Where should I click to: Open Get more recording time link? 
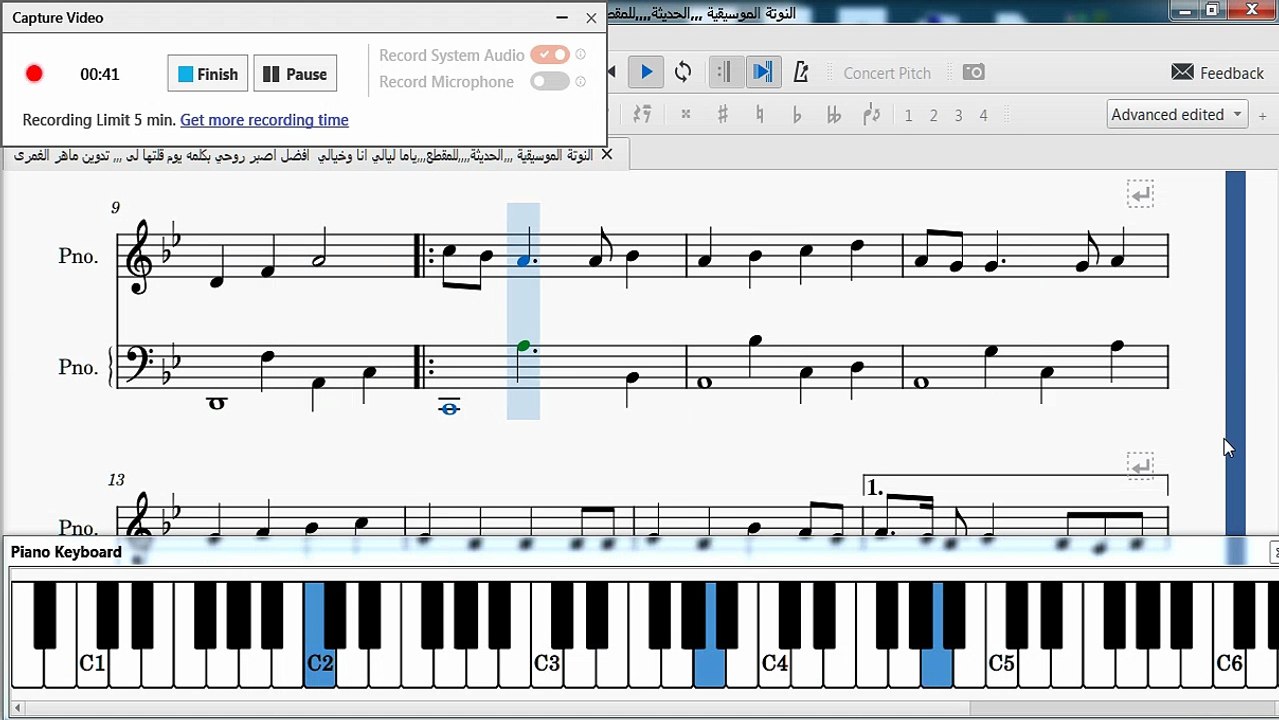[264, 120]
